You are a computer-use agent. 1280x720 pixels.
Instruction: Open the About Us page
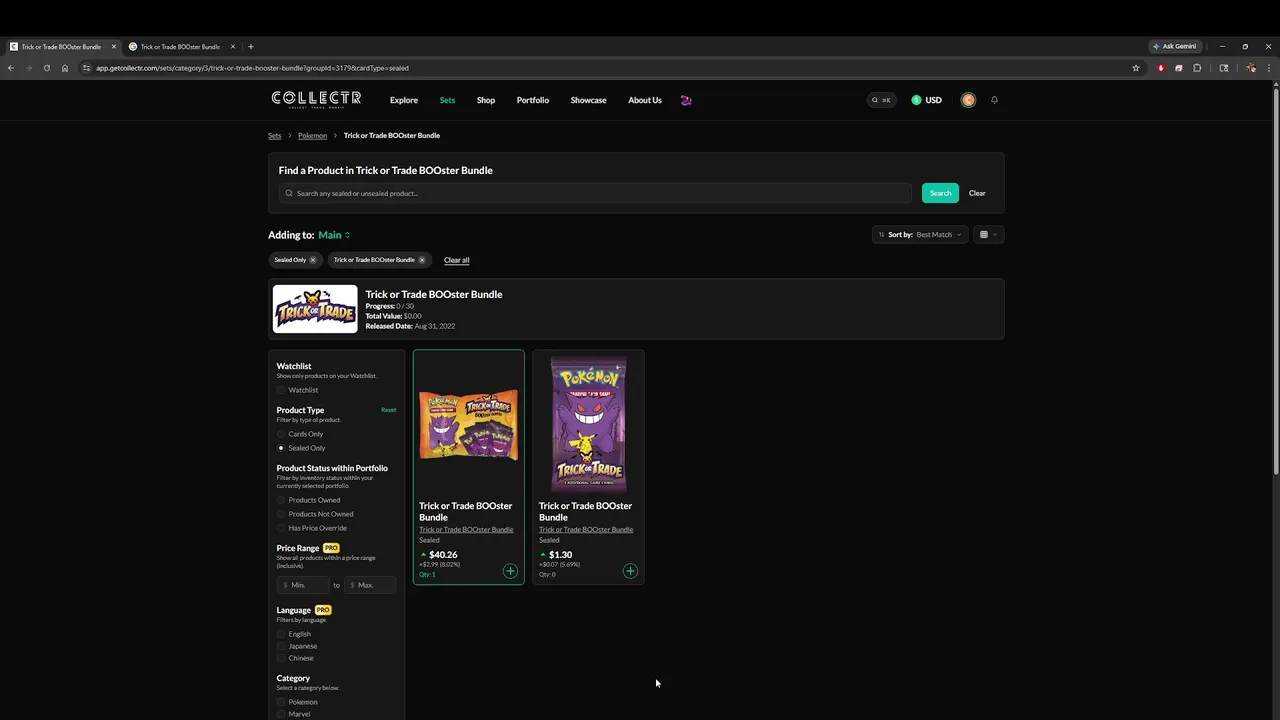[x=645, y=100]
